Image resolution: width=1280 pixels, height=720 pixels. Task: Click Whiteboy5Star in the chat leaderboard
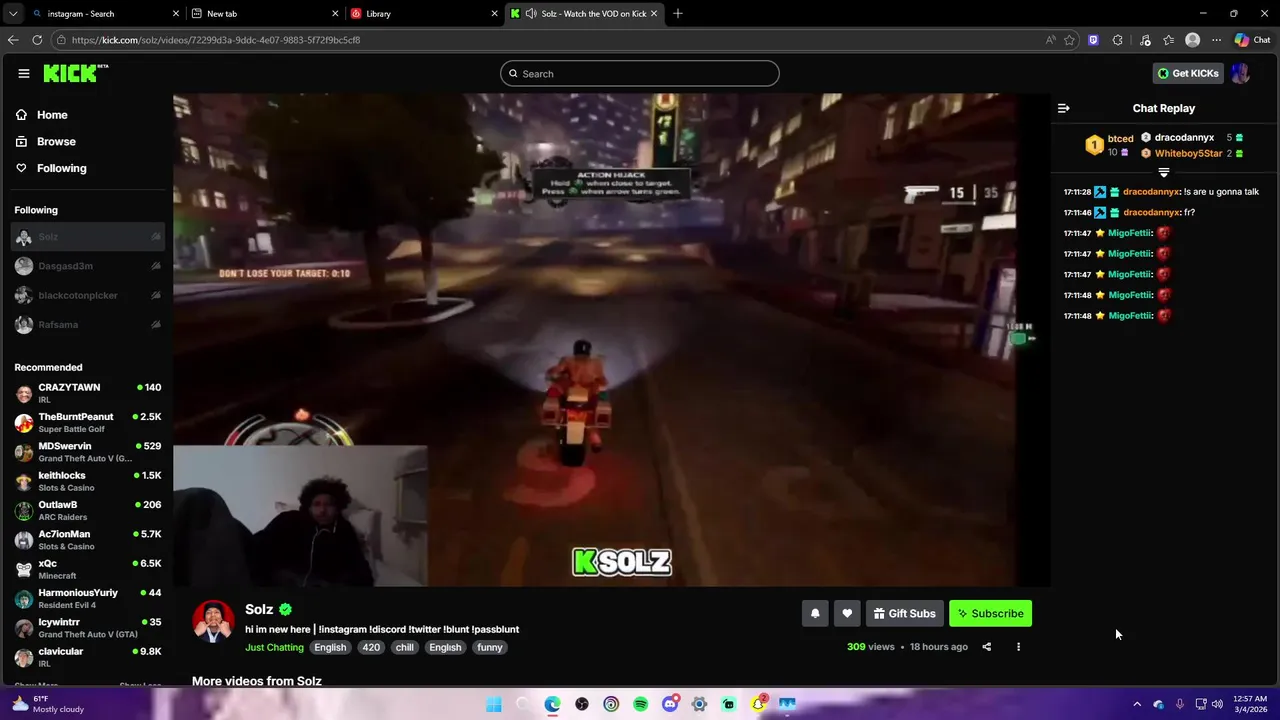click(1188, 153)
